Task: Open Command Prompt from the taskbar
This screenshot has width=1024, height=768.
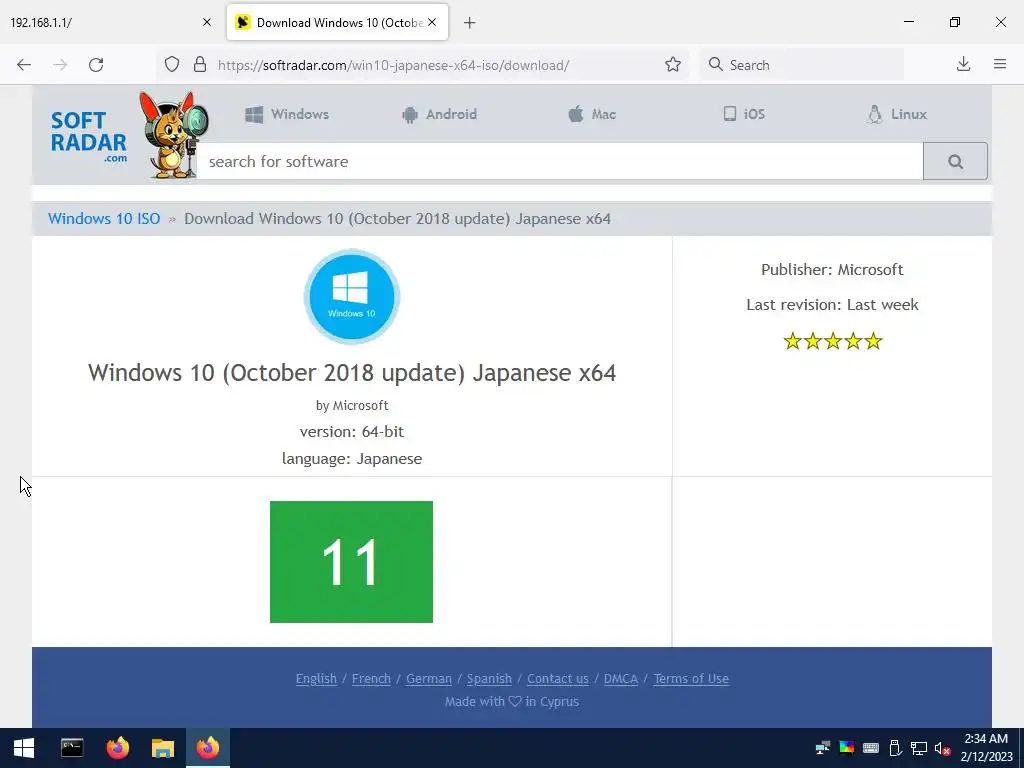Action: [x=72, y=748]
